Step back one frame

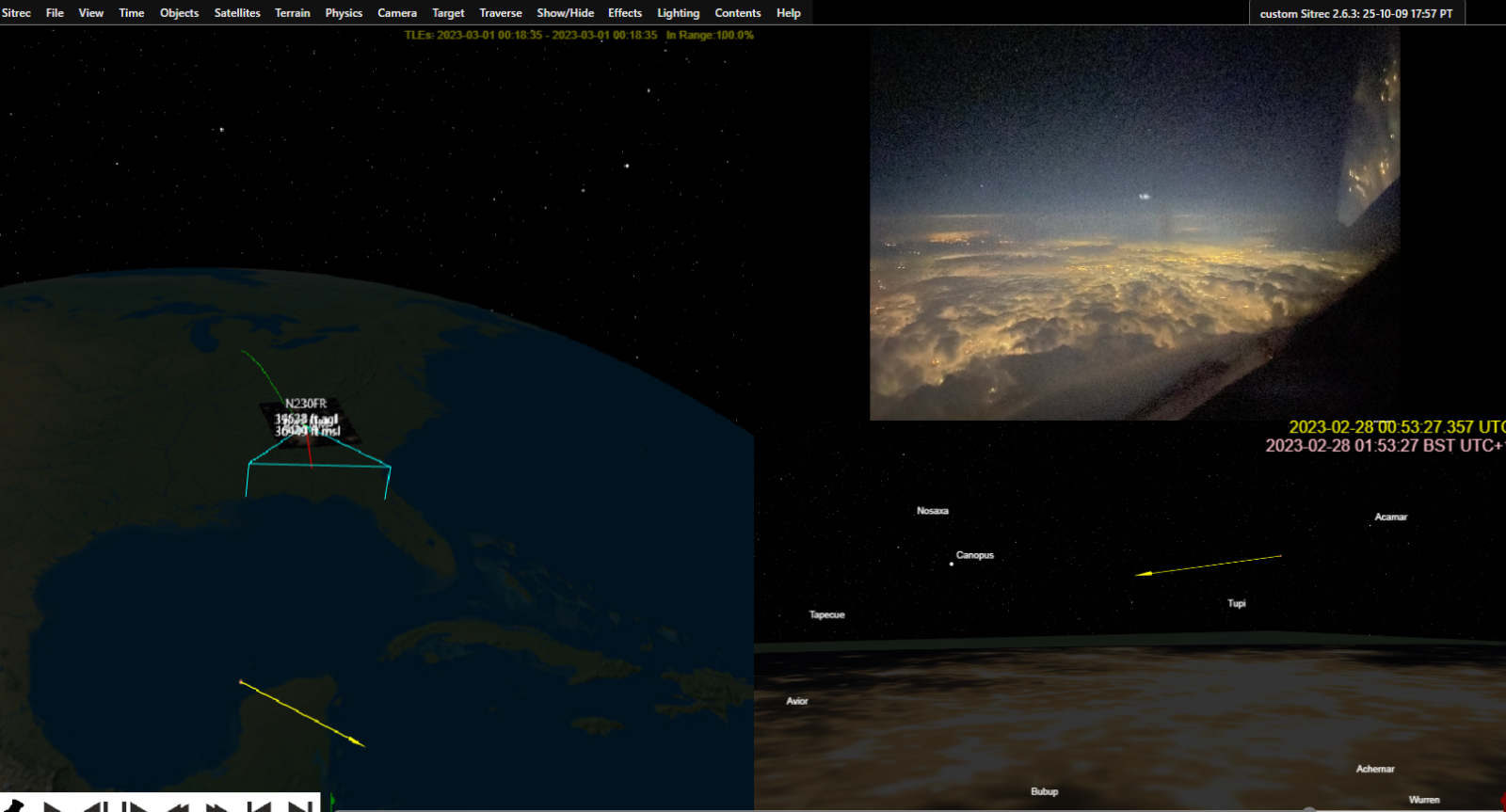coord(95,806)
